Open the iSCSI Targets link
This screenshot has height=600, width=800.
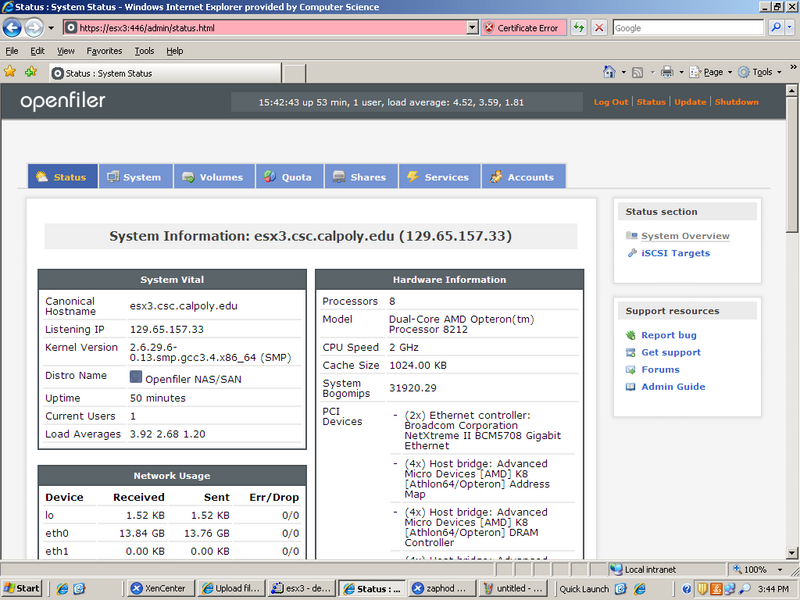[676, 253]
